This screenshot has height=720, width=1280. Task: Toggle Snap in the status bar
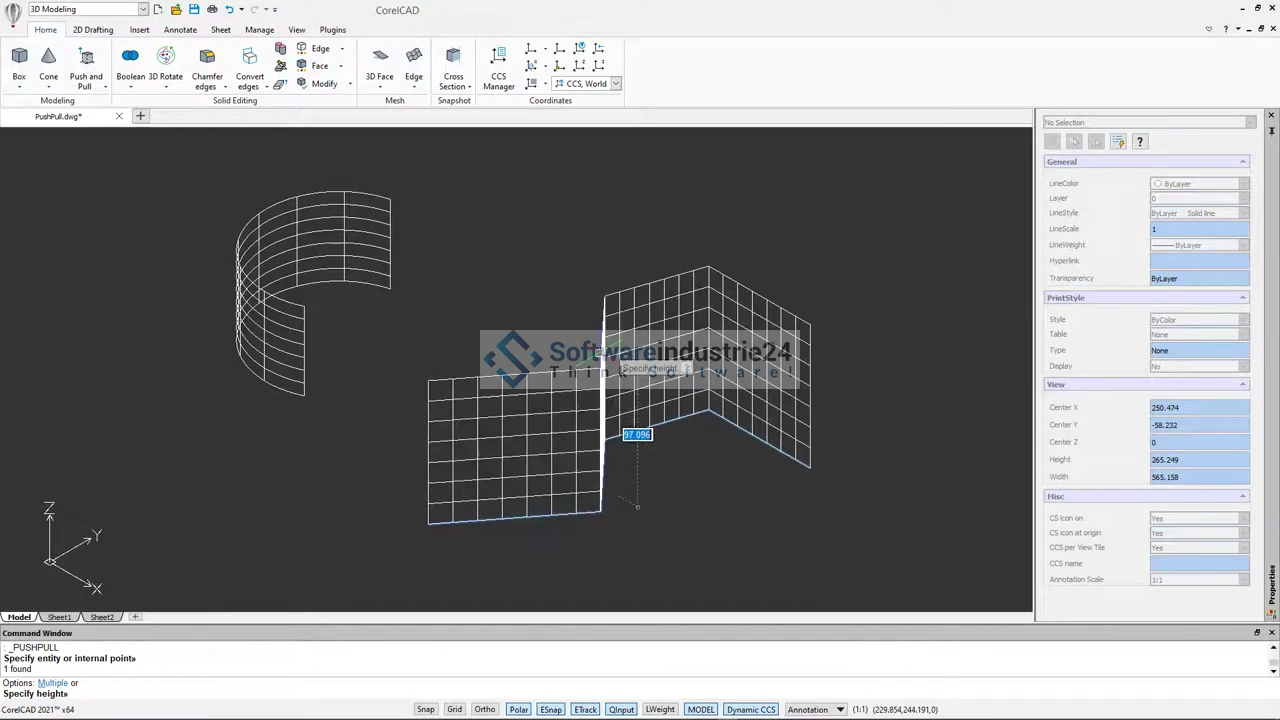[425, 710]
